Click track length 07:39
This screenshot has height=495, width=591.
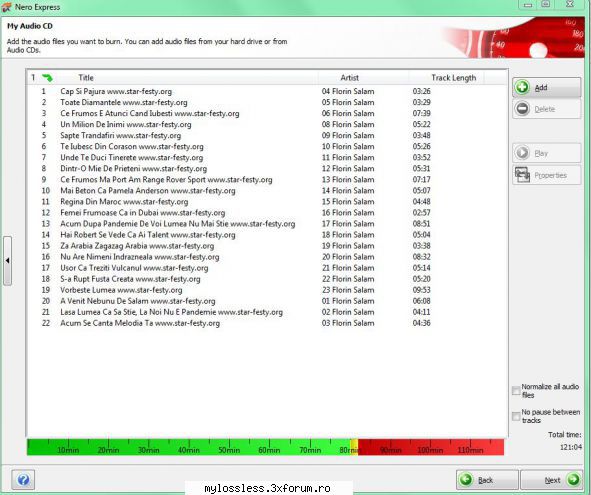click(421, 113)
